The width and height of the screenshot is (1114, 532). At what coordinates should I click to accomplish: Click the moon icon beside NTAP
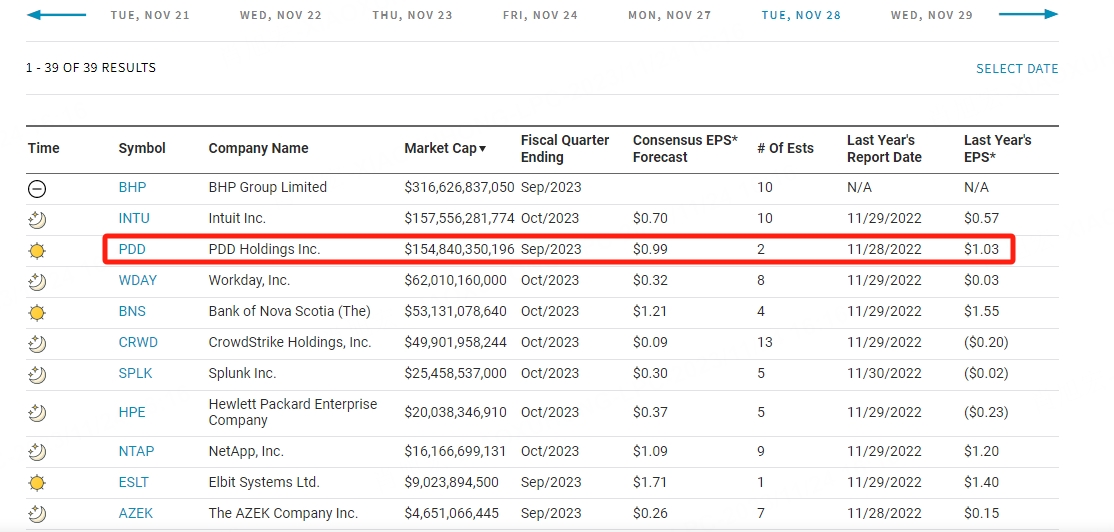[x=37, y=452]
